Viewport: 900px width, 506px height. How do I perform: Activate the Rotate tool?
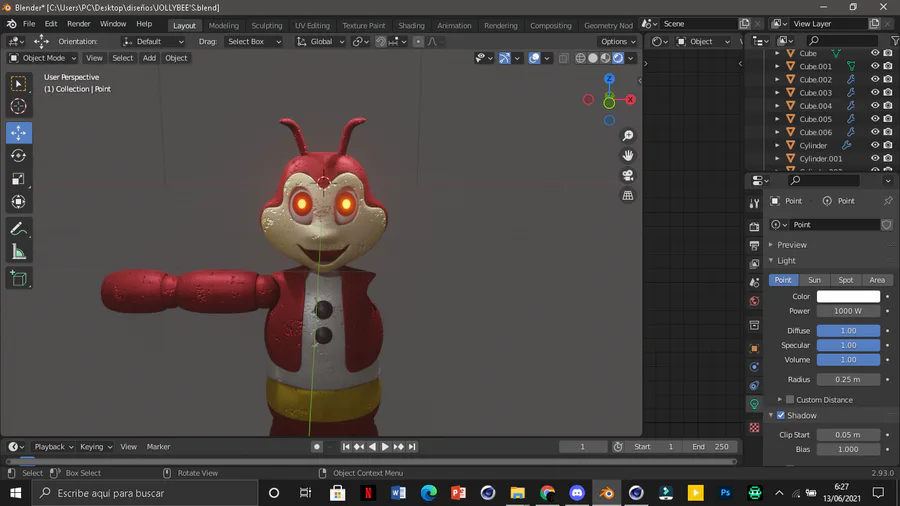(x=18, y=155)
